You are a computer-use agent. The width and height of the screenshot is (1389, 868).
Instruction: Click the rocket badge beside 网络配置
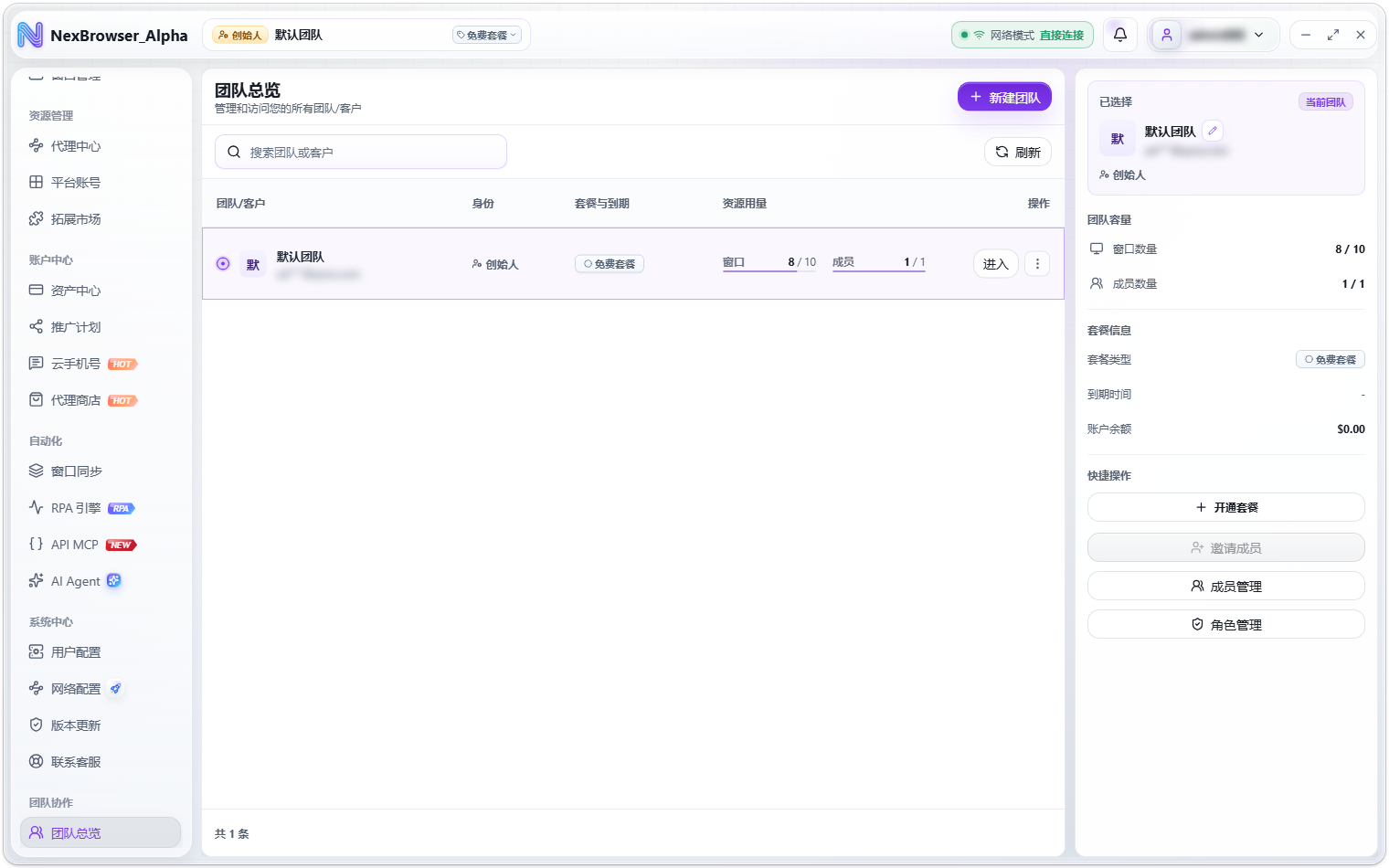[x=115, y=689]
